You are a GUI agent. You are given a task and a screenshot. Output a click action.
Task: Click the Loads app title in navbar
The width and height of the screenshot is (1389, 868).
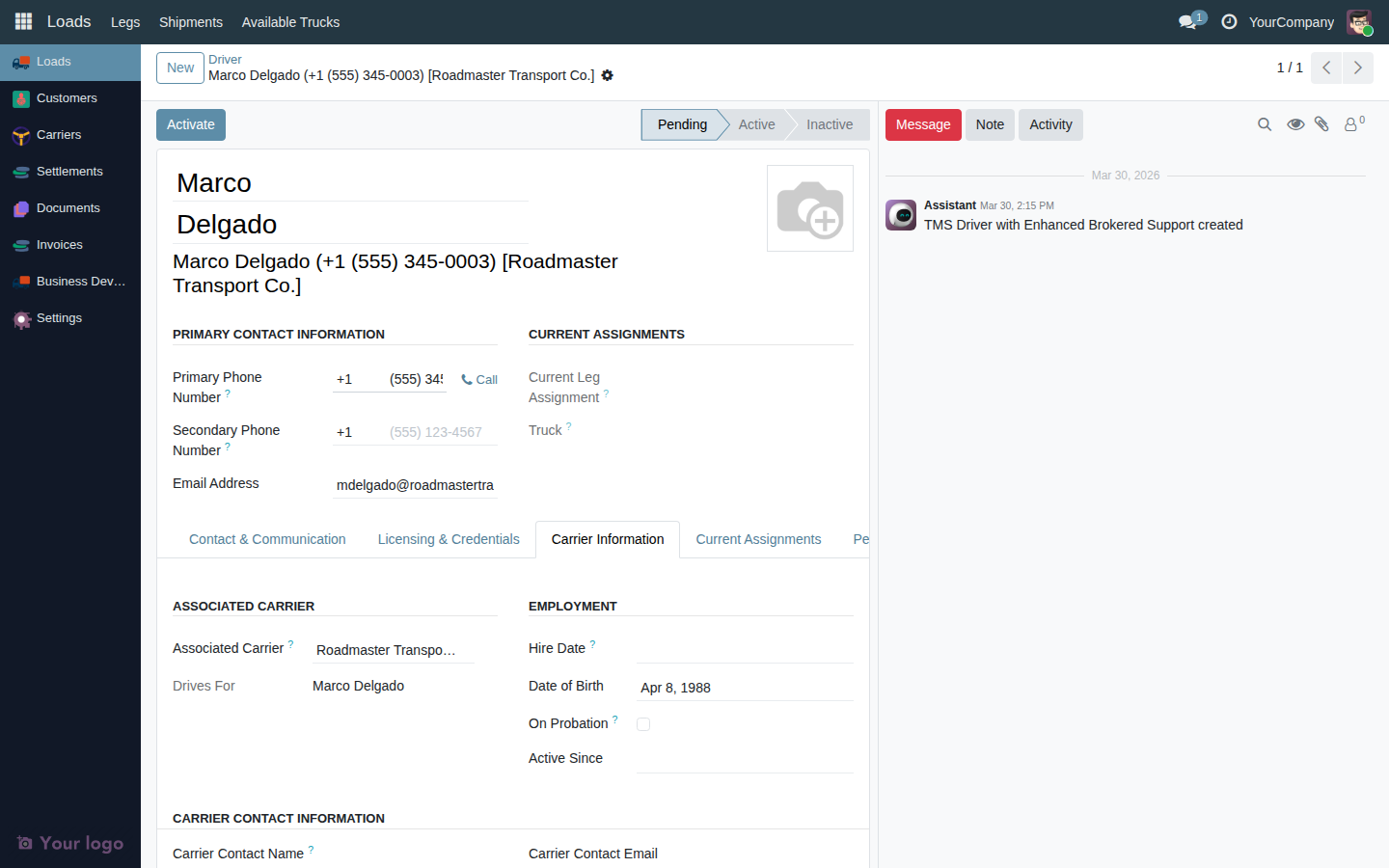click(x=69, y=21)
